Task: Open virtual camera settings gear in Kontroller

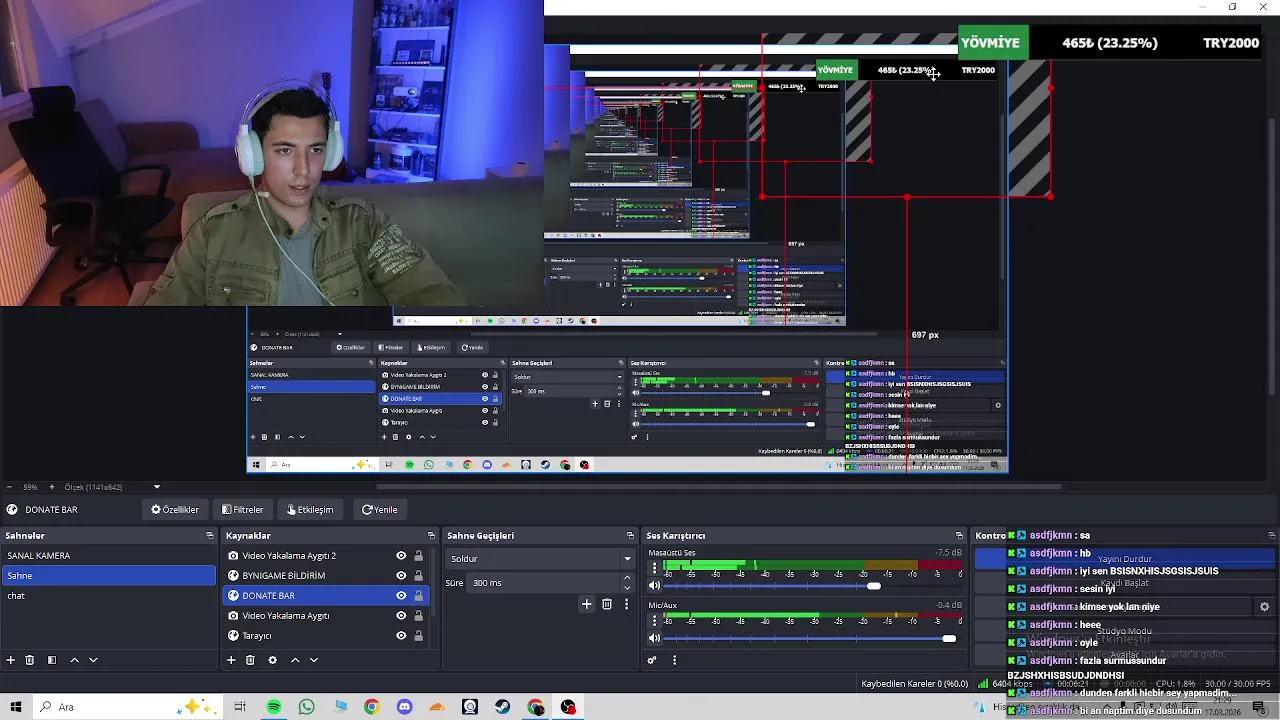Action: (x=1264, y=607)
